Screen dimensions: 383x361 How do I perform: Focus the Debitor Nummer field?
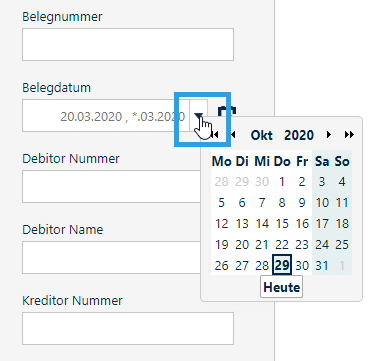111,186
